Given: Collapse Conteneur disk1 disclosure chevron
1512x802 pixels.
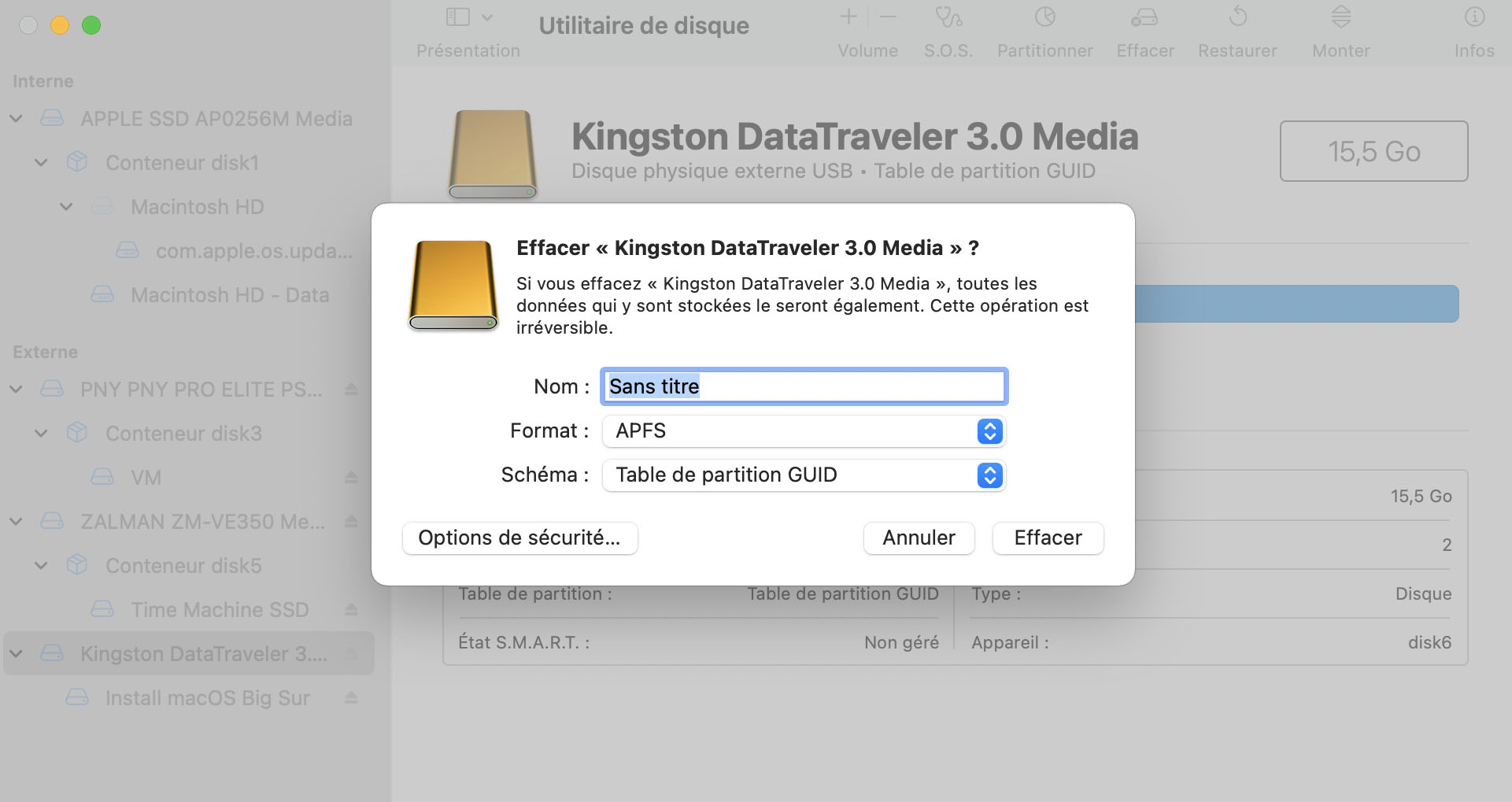Looking at the screenshot, I should (41, 163).
